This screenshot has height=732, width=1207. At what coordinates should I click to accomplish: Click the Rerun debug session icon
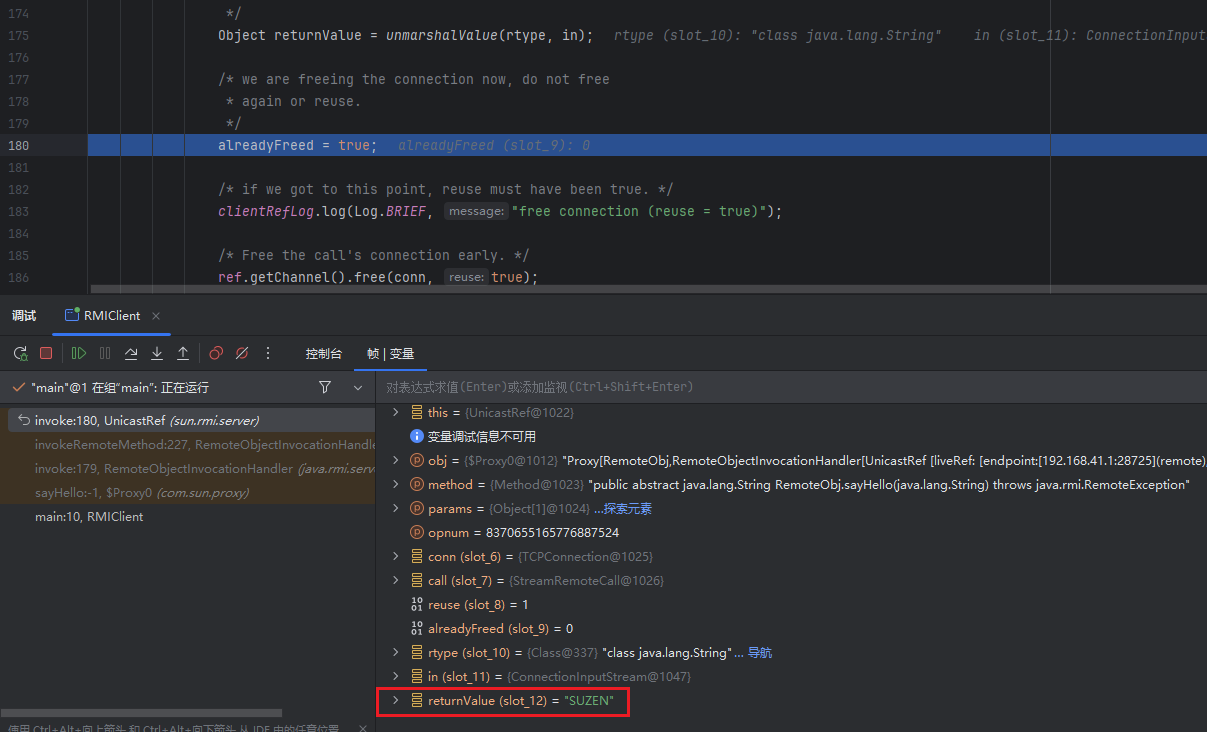point(20,353)
